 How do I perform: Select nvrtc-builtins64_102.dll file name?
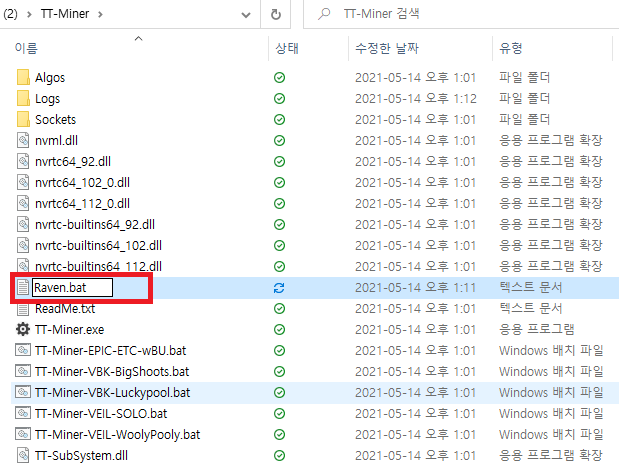pos(98,245)
